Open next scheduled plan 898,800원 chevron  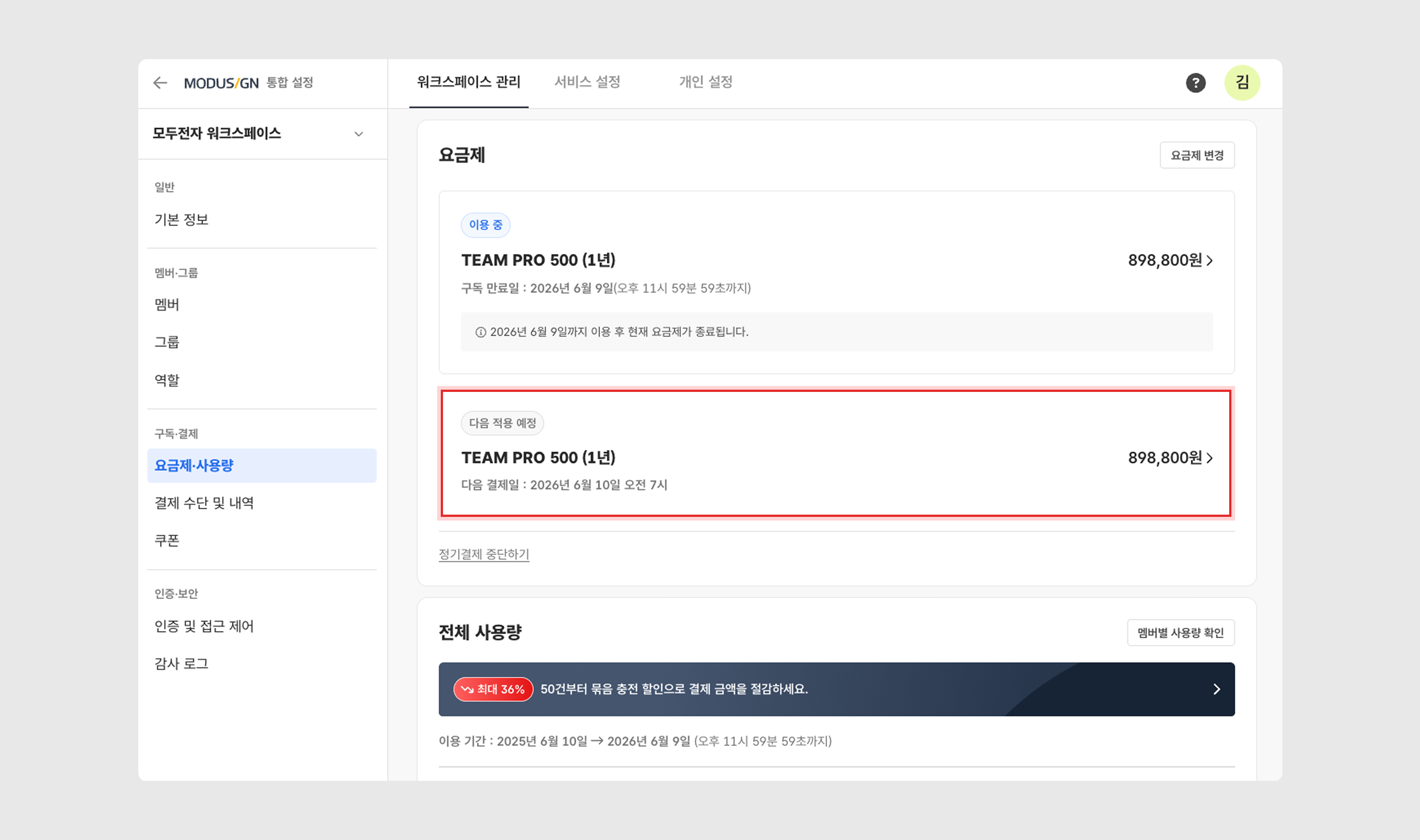[x=1210, y=458]
